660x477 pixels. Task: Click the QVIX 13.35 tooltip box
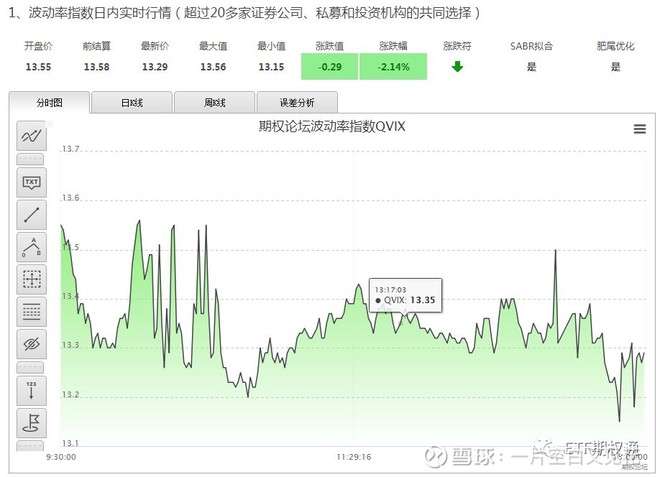coord(406,295)
